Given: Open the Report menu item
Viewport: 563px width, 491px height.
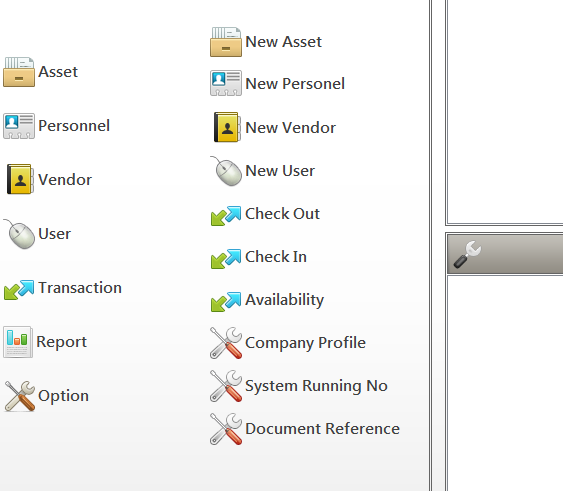Looking at the screenshot, I should click(62, 342).
